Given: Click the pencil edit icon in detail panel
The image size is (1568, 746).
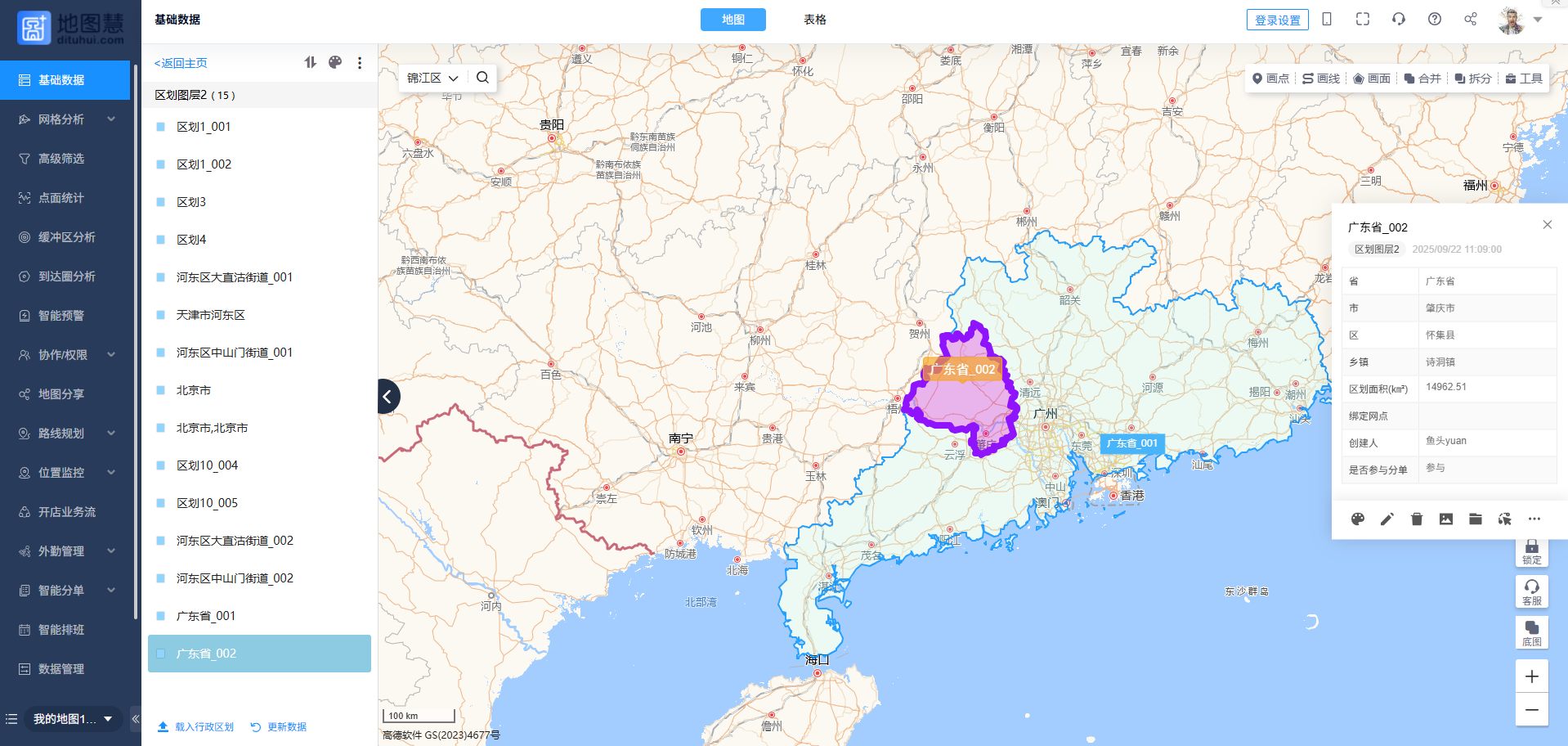Looking at the screenshot, I should 1387,519.
